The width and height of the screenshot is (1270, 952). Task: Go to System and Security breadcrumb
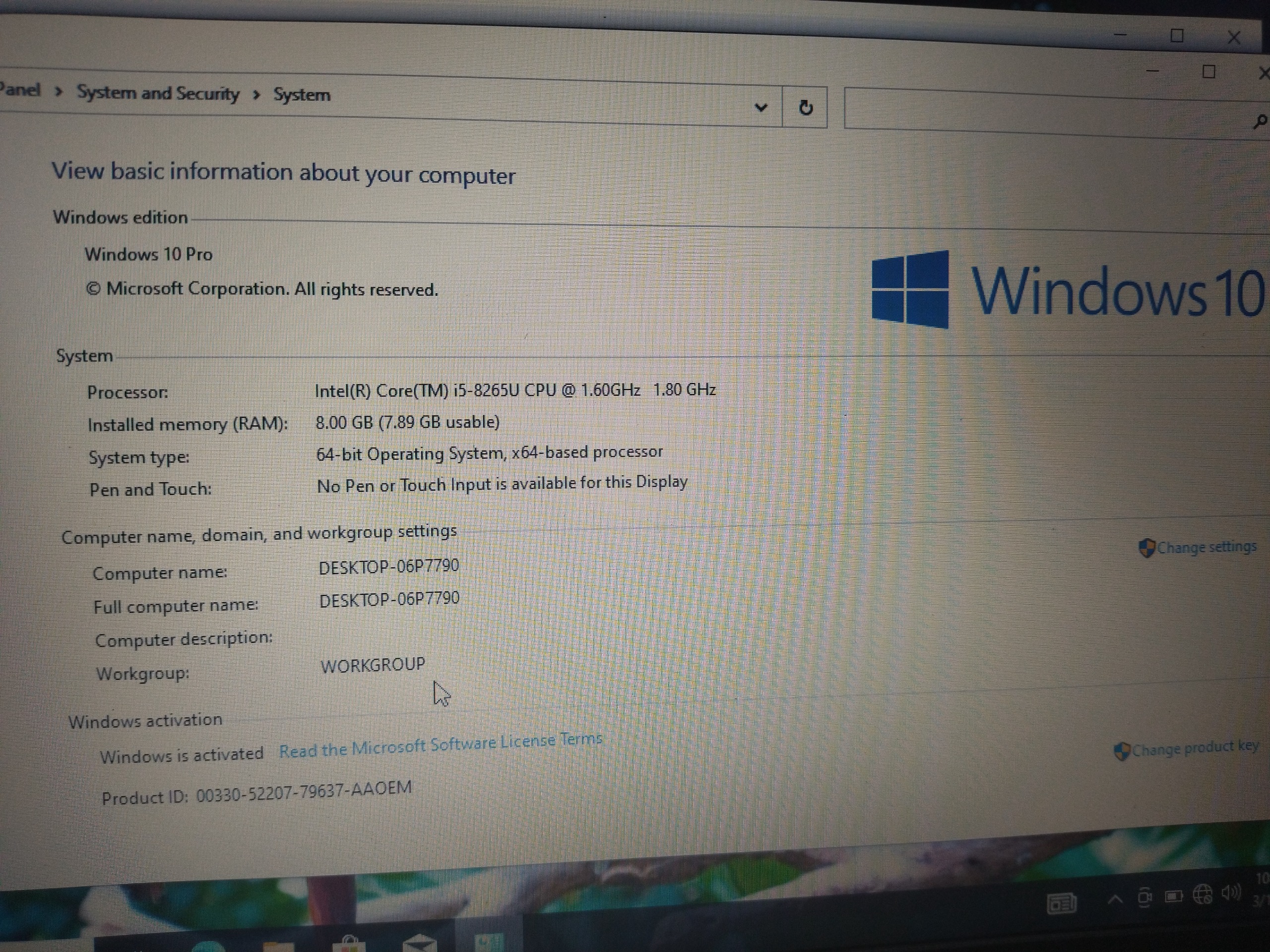(158, 93)
